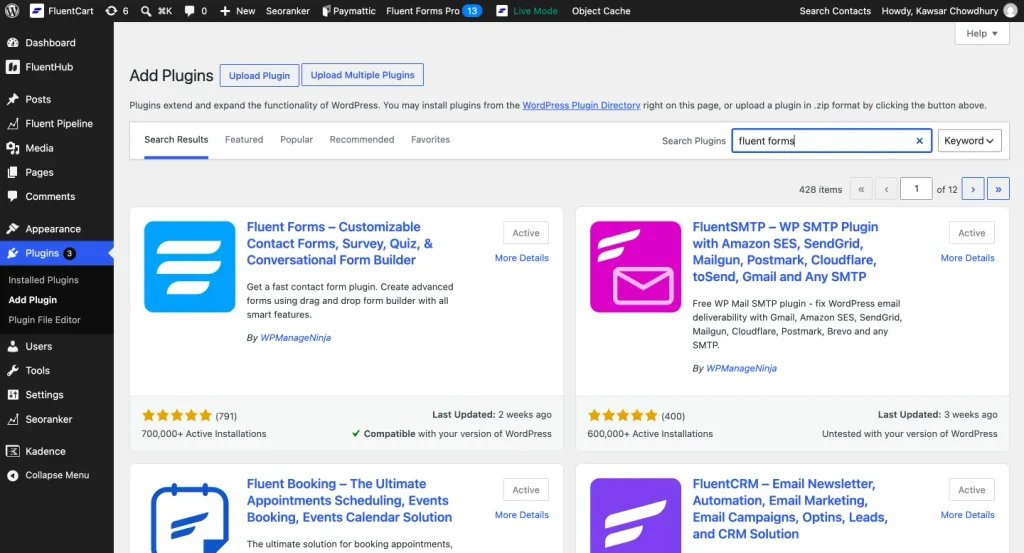
Task: Open More Details for FluentSMTP
Action: click(967, 258)
